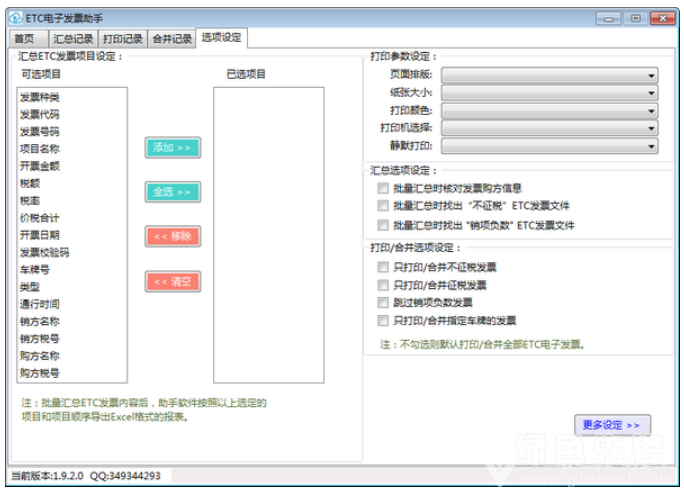The height and width of the screenshot is (493, 684).
Task: Toggle 批量汇总时找出"销项负数"ETC发票文件 checkbox
Action: (x=383, y=225)
